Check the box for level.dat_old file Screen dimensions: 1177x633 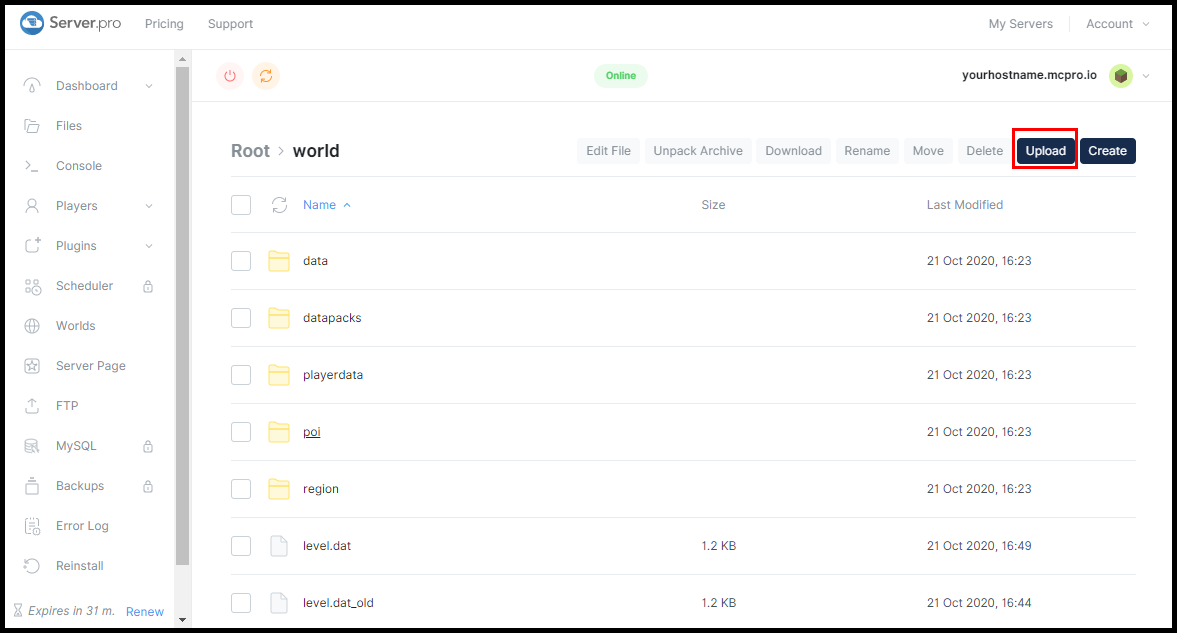coord(241,603)
